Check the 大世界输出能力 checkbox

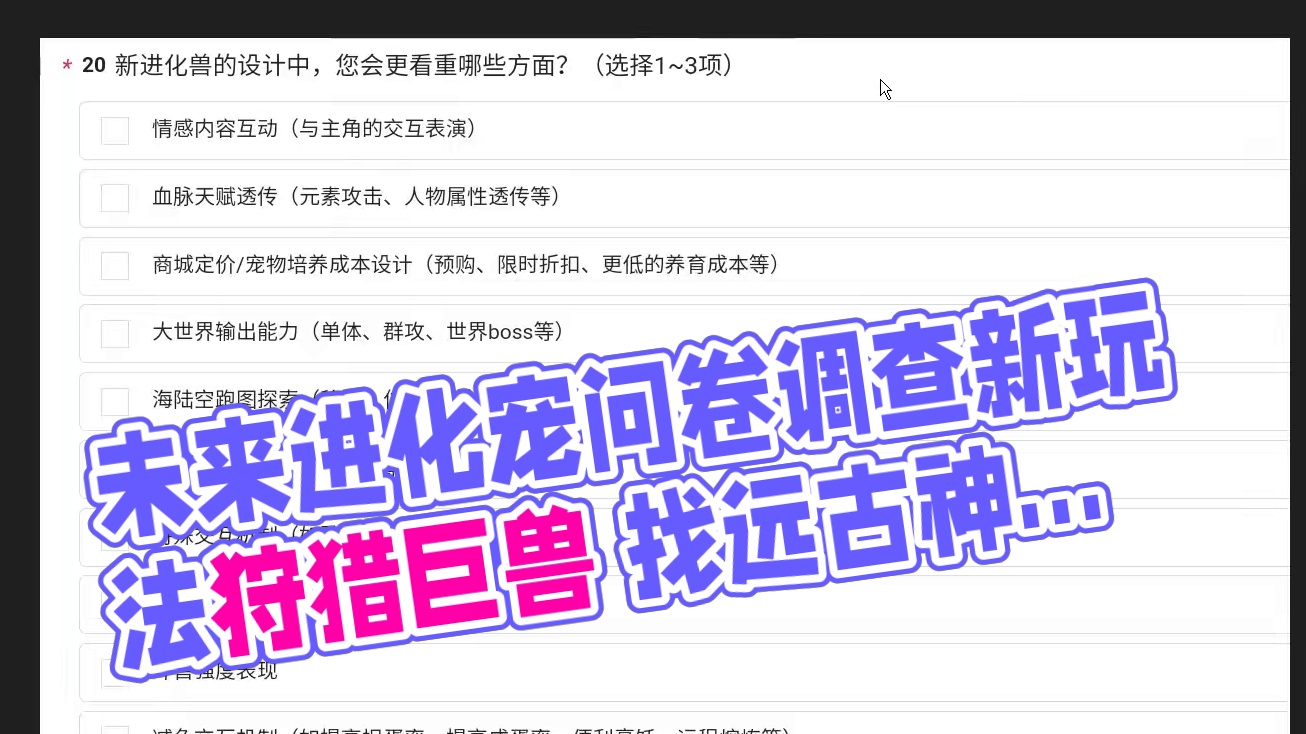tap(115, 333)
